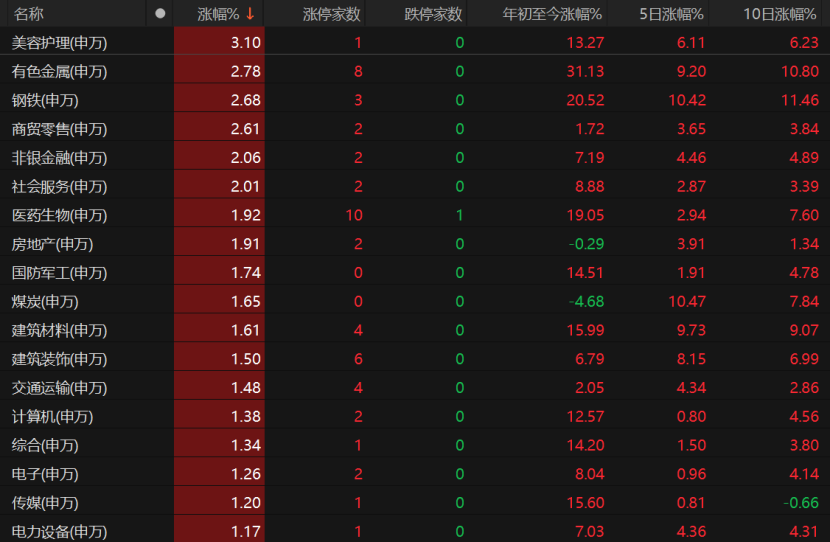Sort by 名称 column header
The height and width of the screenshot is (542, 830).
29,14
